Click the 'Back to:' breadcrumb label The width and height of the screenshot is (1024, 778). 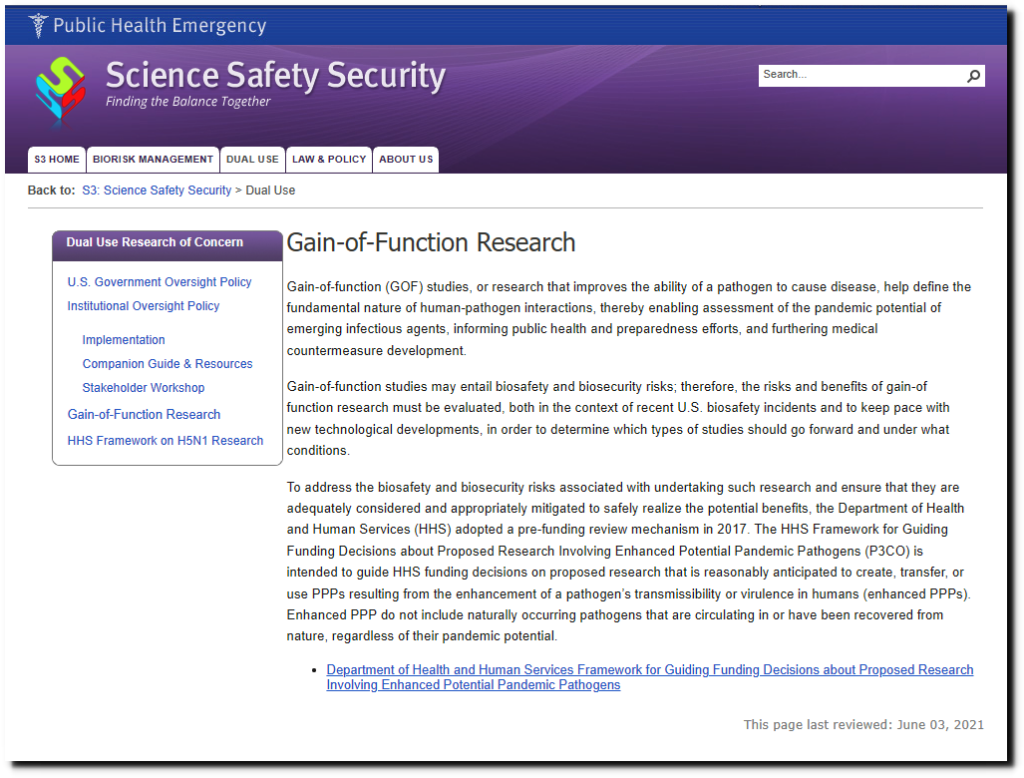52,190
